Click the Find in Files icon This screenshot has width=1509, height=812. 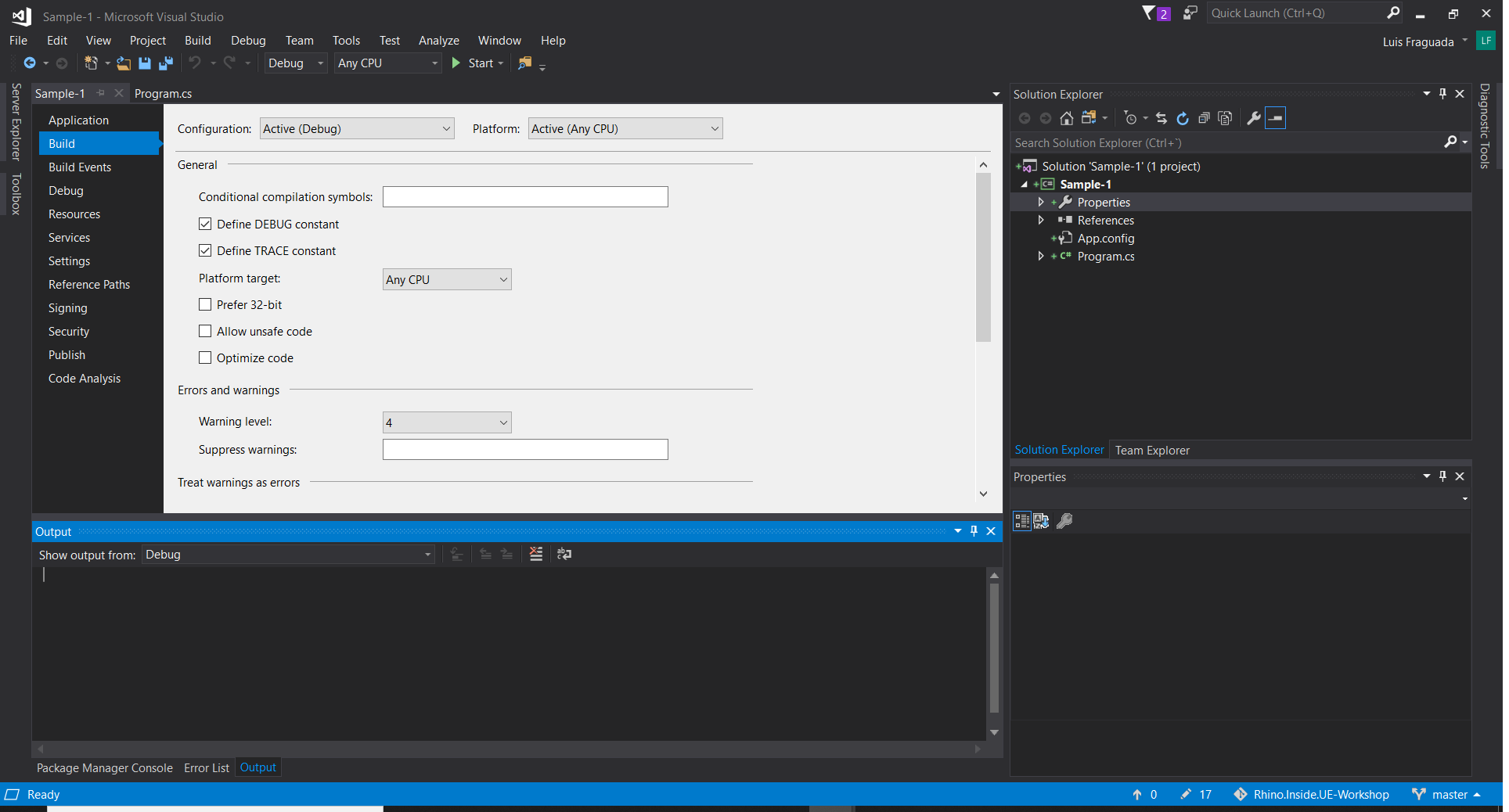tap(525, 63)
